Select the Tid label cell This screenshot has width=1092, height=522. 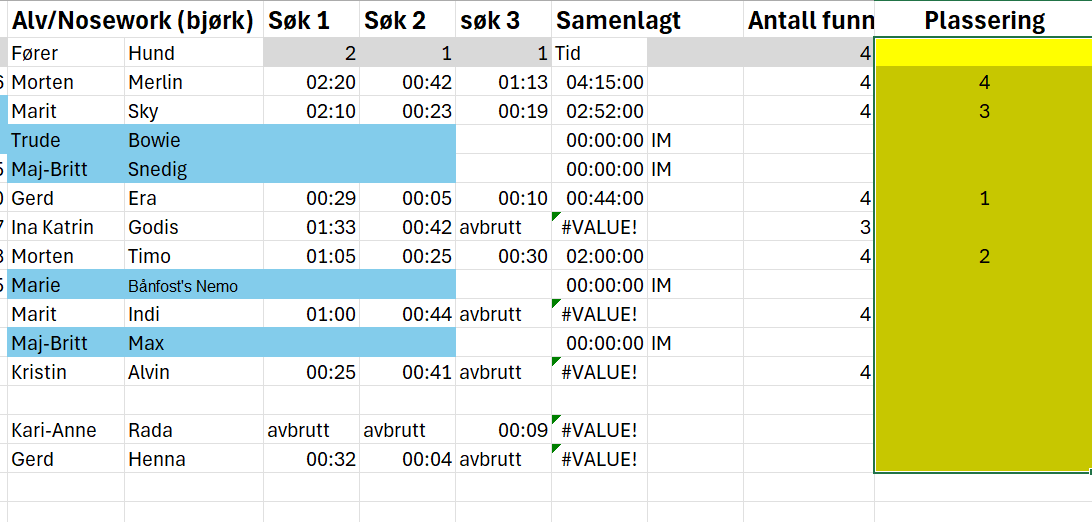point(599,53)
